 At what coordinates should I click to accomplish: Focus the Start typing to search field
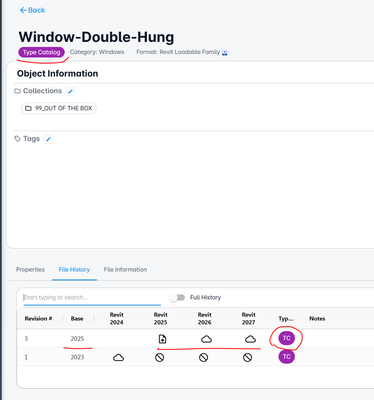coord(92,297)
